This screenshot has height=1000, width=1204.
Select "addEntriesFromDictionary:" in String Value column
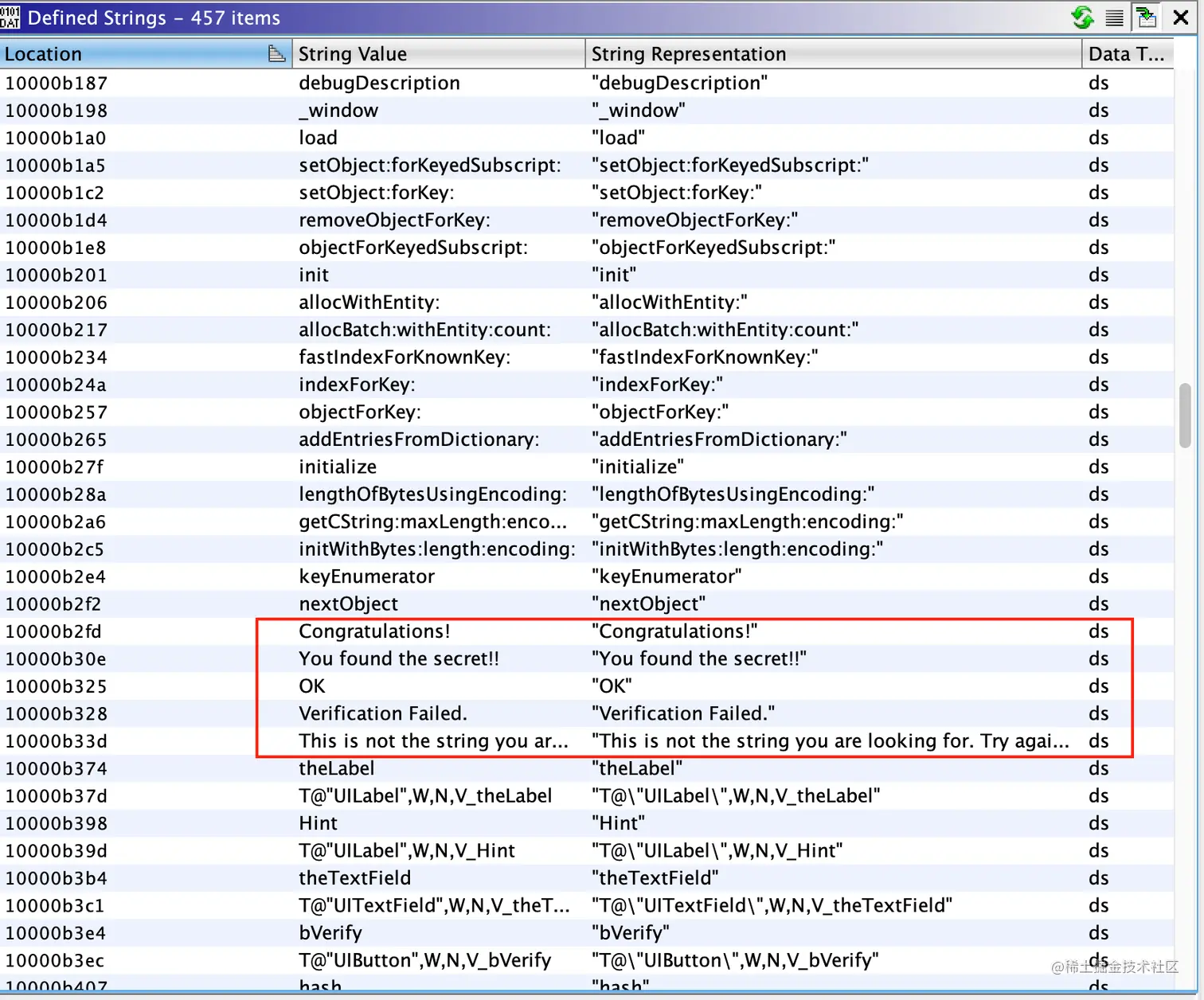(419, 439)
